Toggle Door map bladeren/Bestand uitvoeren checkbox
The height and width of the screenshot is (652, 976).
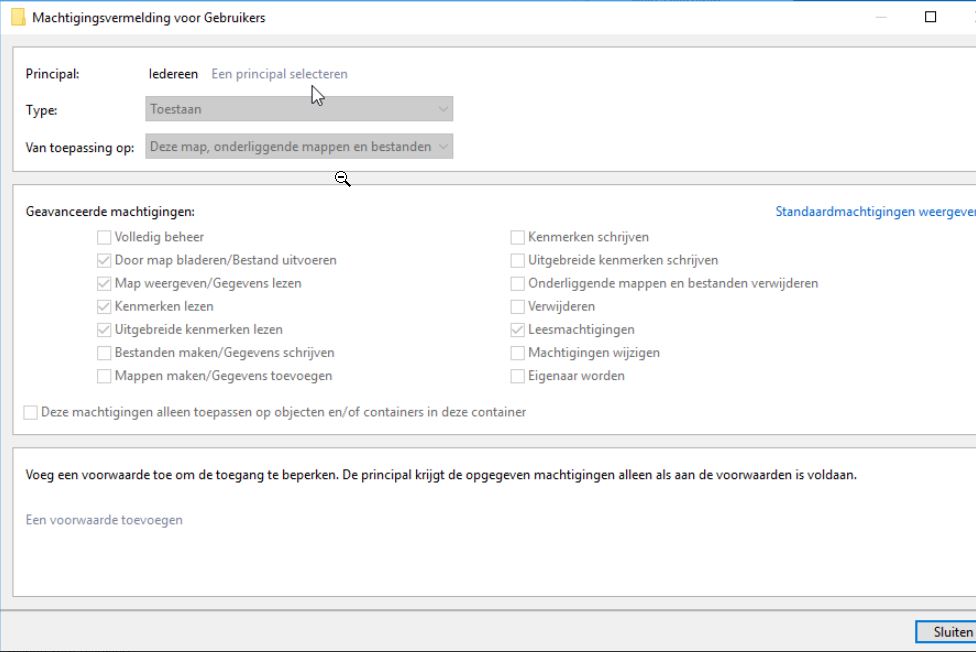(104, 260)
